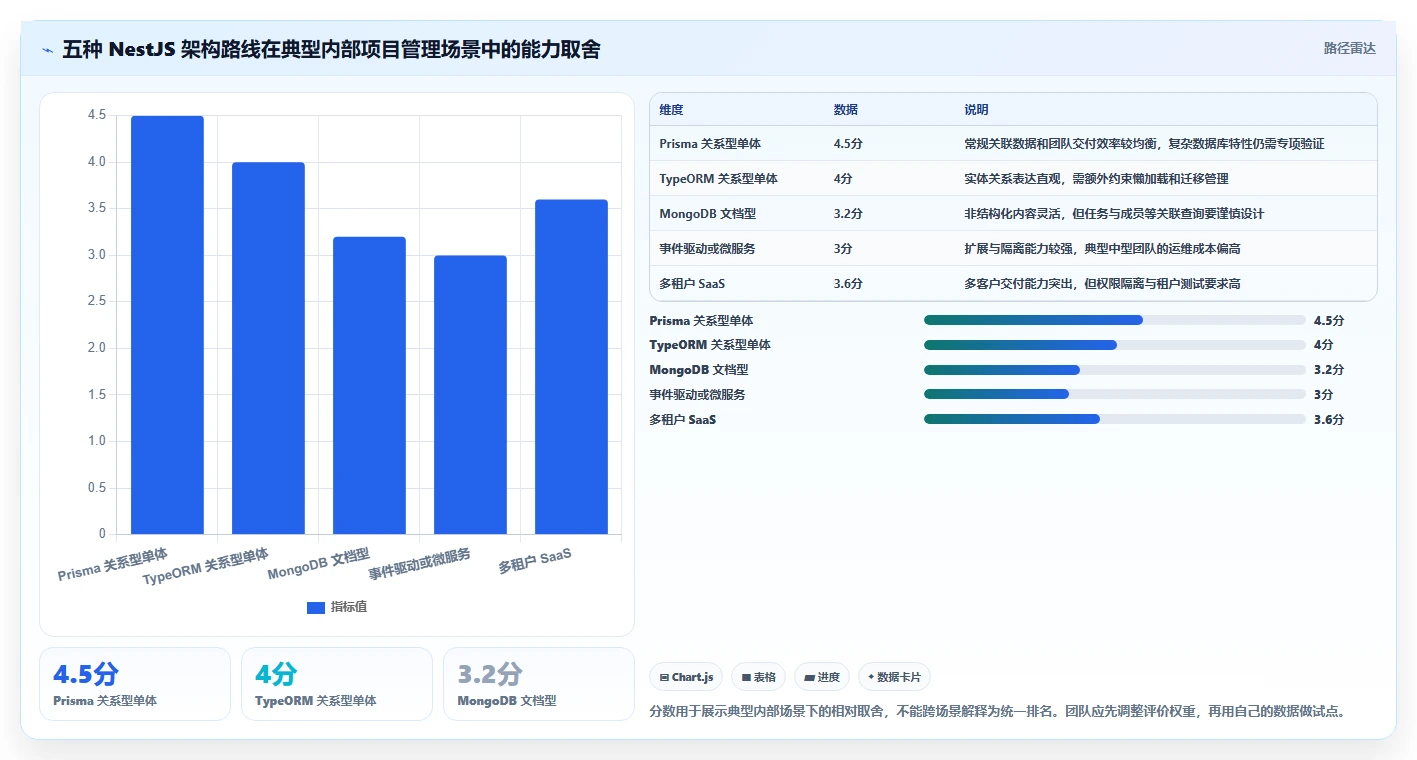The width and height of the screenshot is (1417, 760).
Task: Toggle the 指标值 legend color box
Action: 316,607
